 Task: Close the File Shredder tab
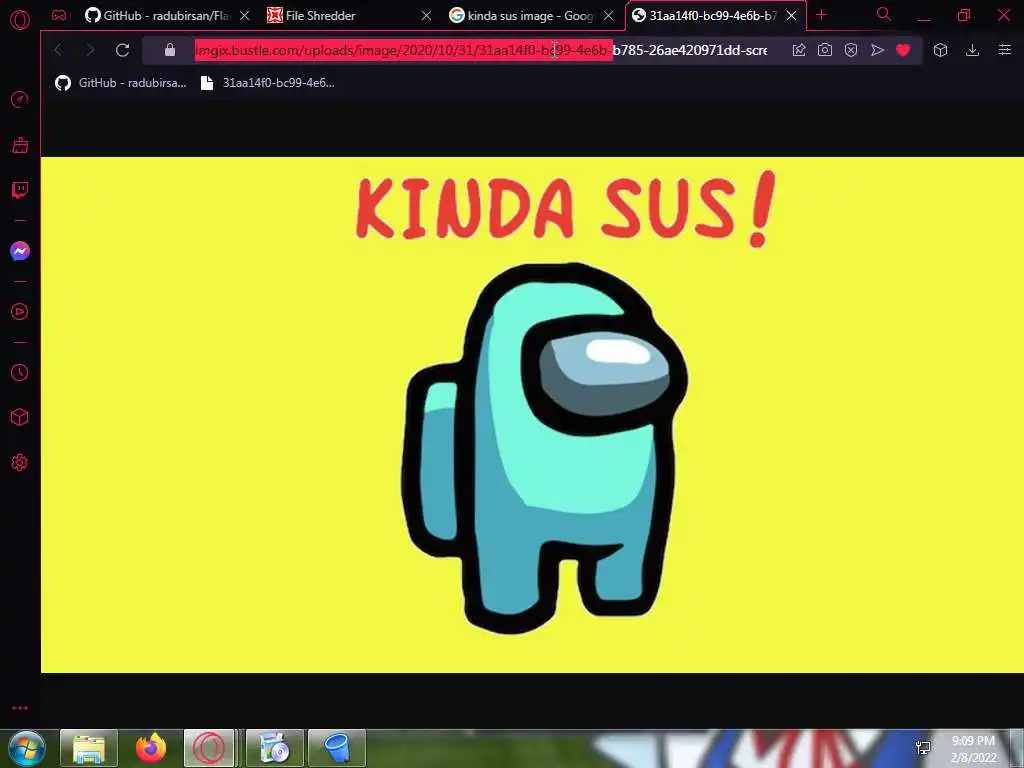click(x=426, y=16)
